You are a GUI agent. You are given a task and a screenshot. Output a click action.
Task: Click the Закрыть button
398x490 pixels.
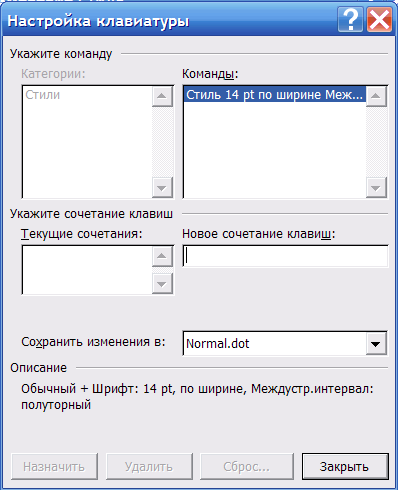pyautogui.click(x=345, y=466)
